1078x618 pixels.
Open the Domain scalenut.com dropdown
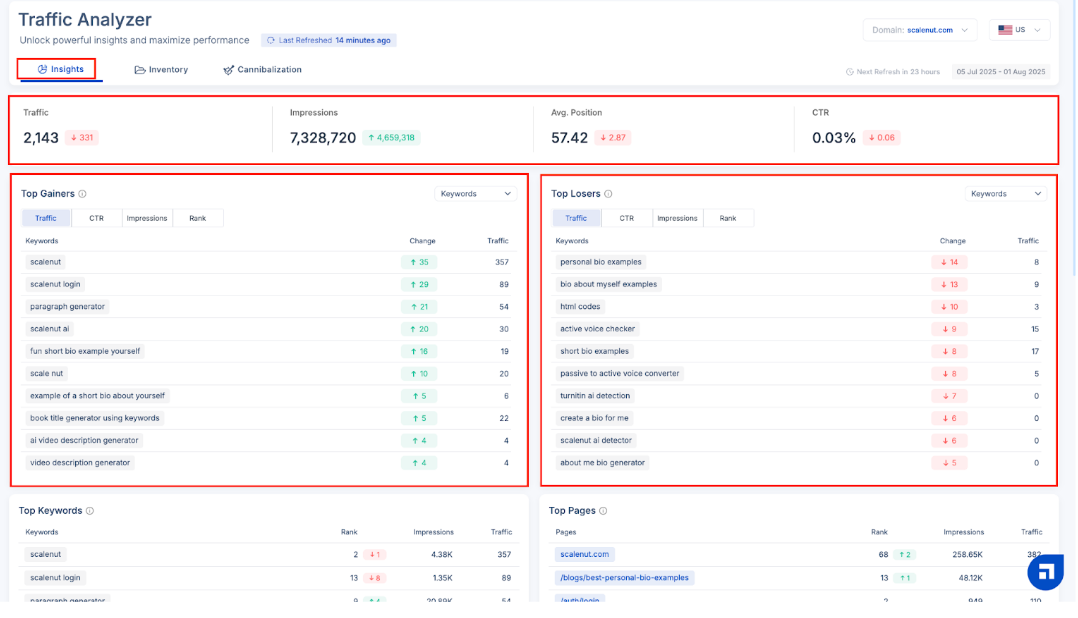(919, 30)
